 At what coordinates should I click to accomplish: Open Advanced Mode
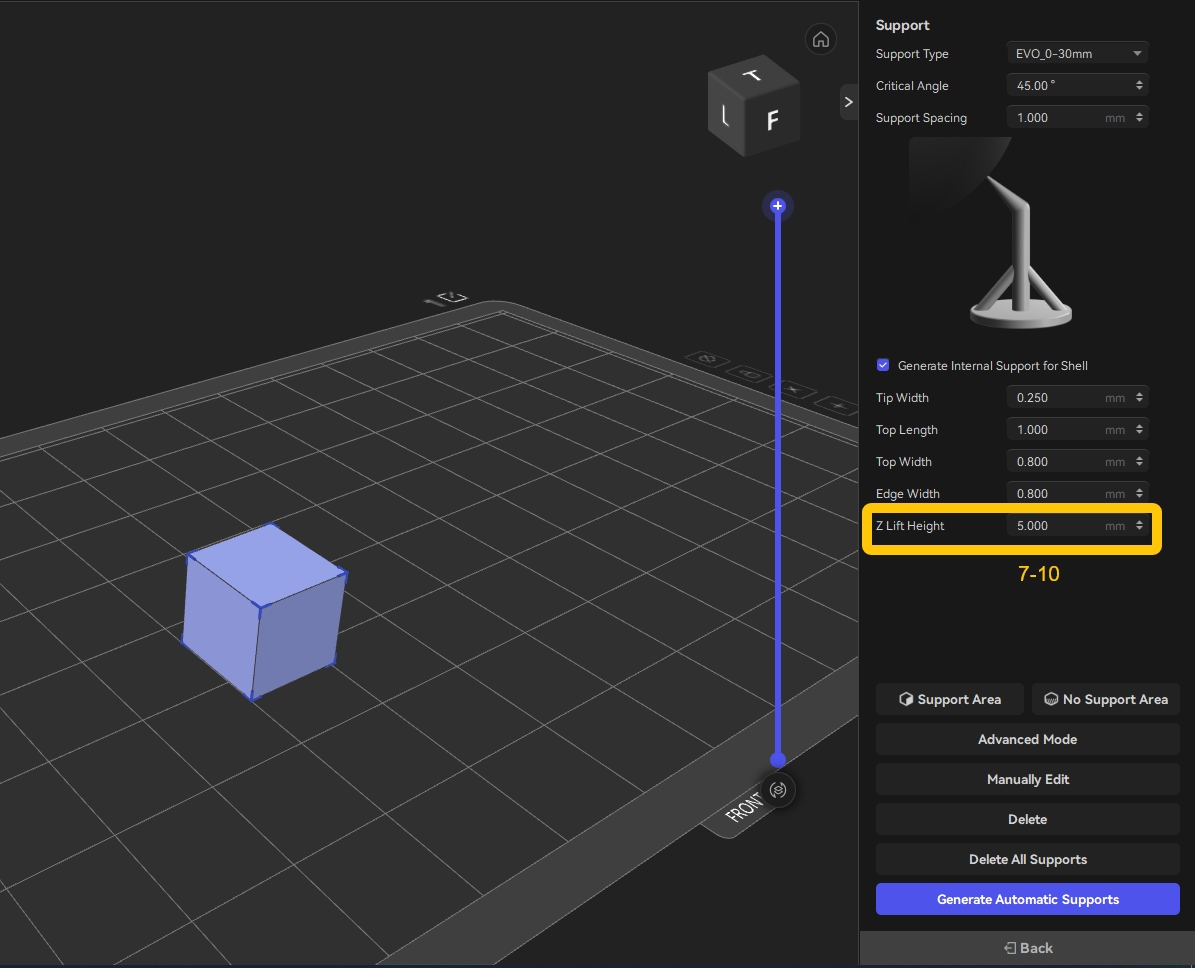1027,739
